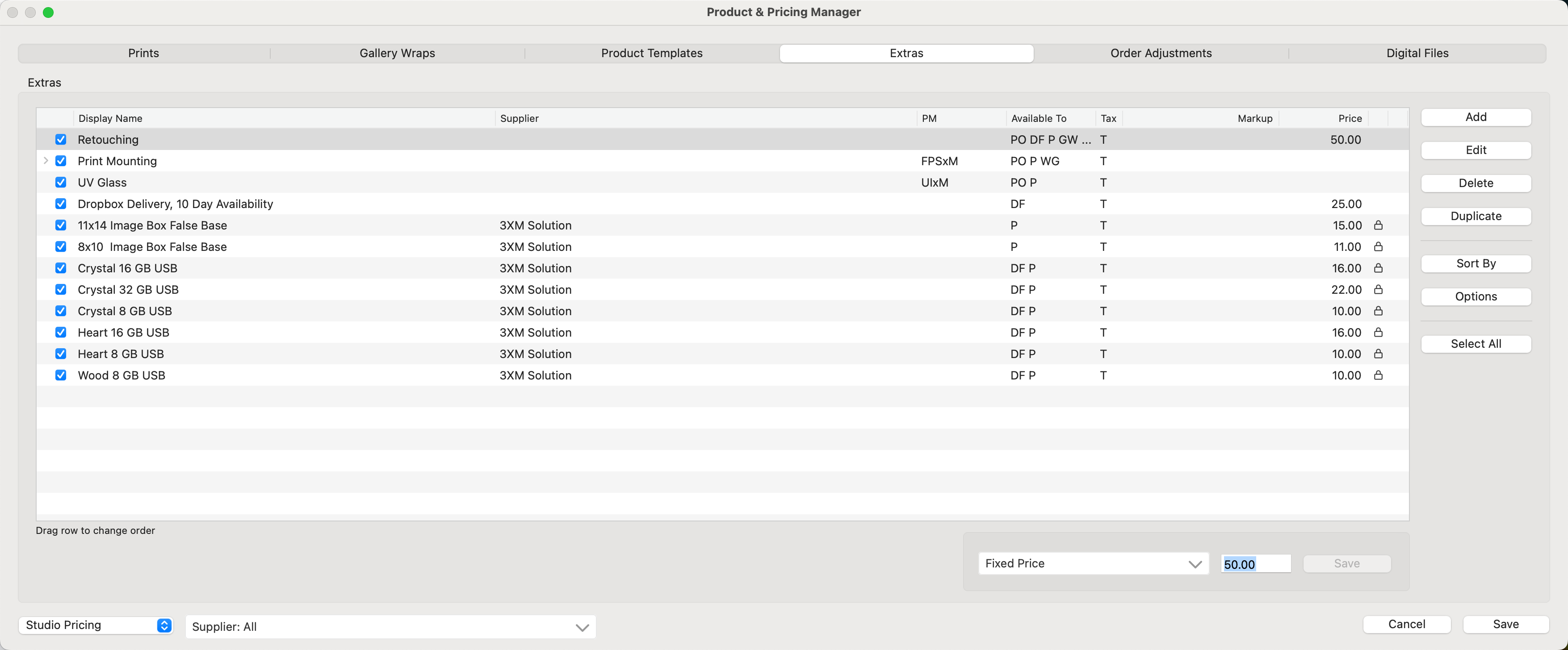Expand the Print Mounting row
Image resolution: width=1568 pixels, height=650 pixels.
click(46, 161)
